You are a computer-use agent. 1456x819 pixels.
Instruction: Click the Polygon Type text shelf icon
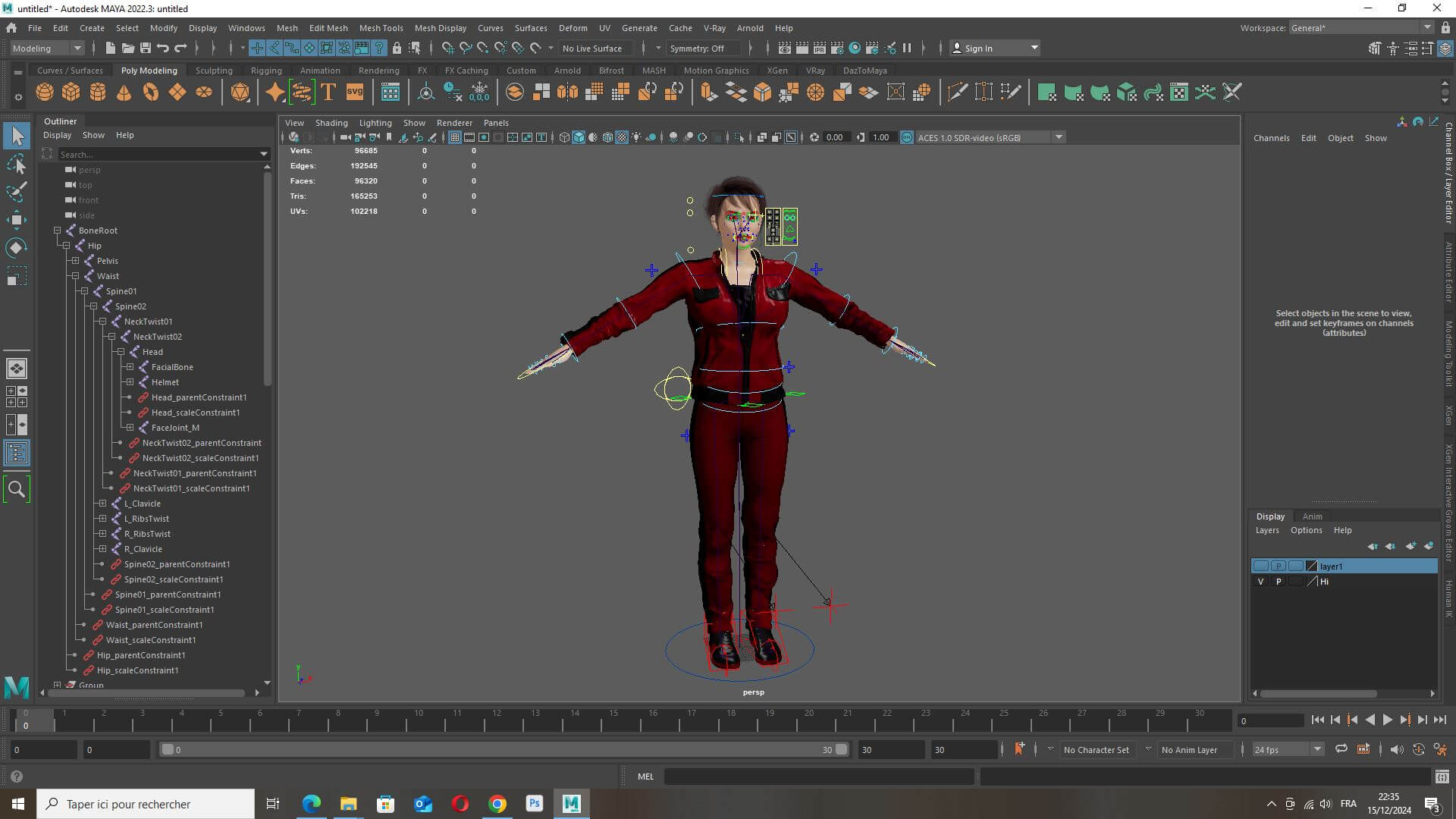point(328,93)
